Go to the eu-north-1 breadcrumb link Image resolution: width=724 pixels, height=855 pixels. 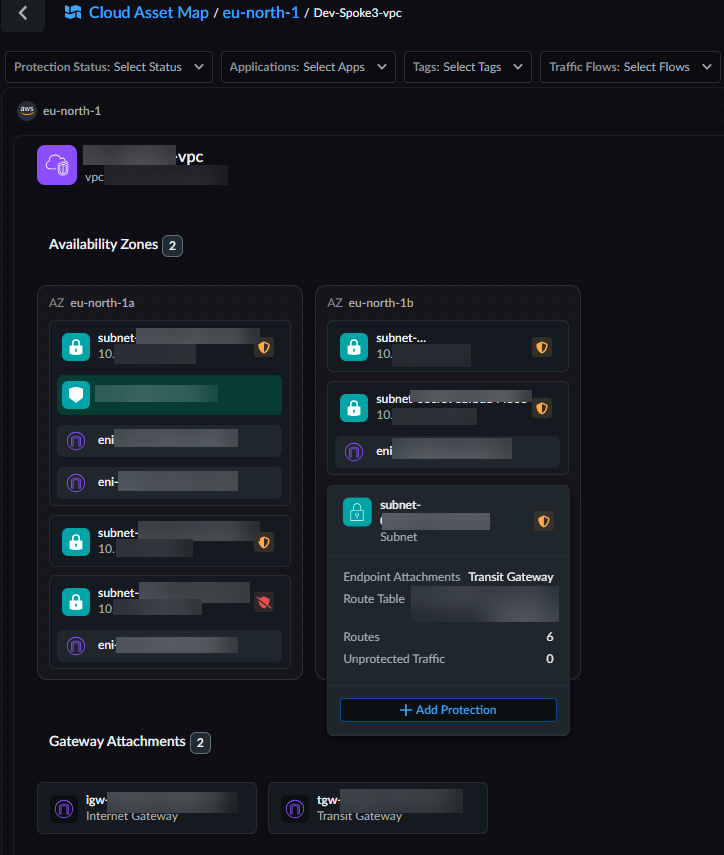coord(261,13)
